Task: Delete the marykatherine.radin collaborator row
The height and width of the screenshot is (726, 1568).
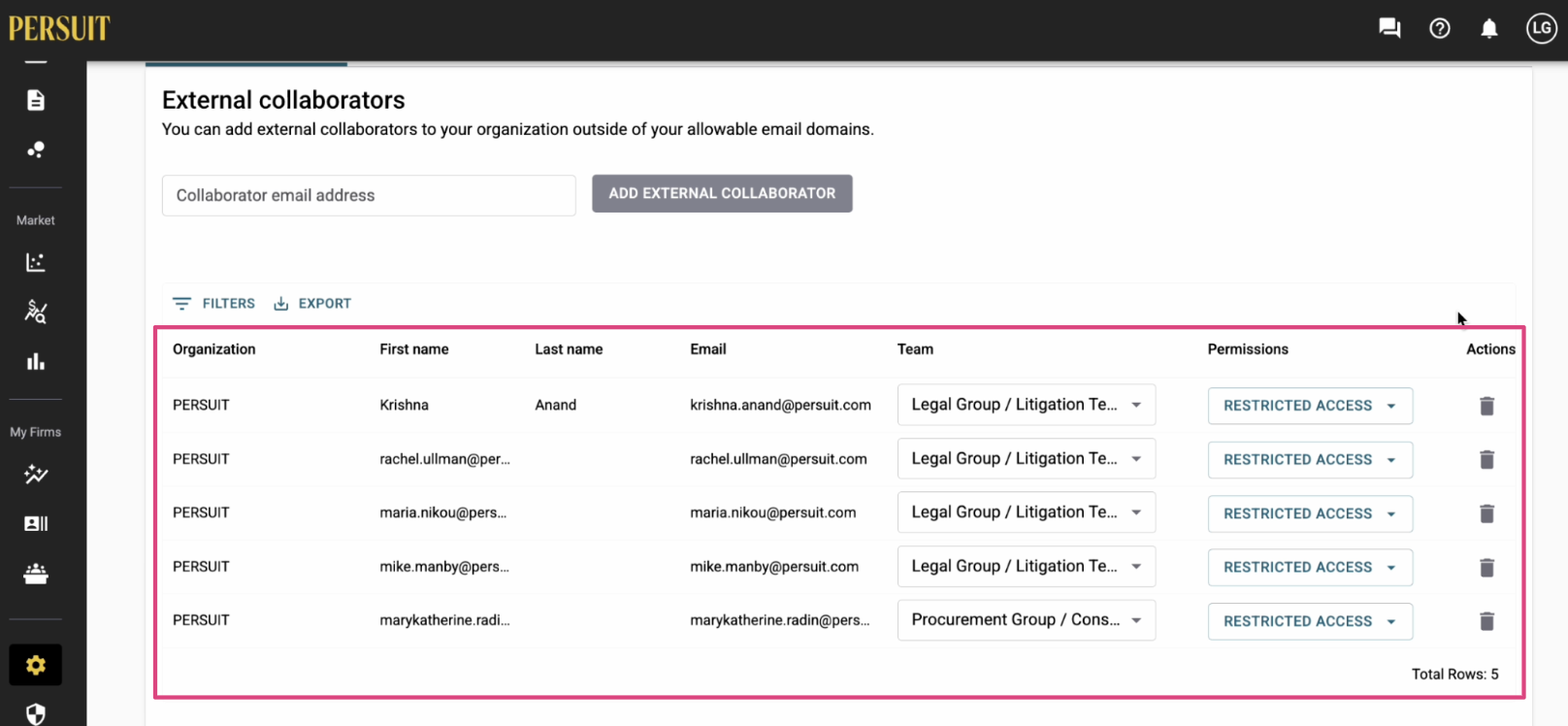Action: 1486,621
